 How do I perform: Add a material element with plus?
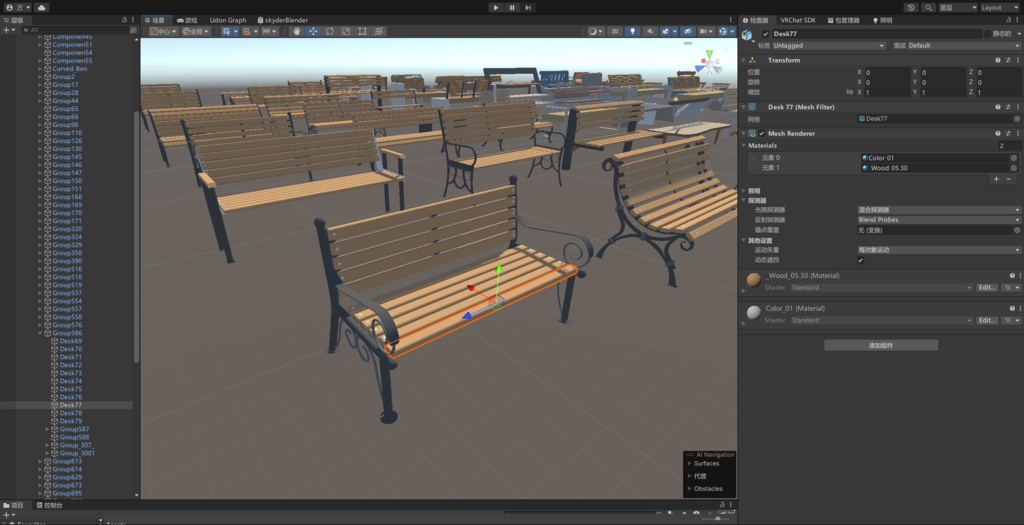point(996,179)
